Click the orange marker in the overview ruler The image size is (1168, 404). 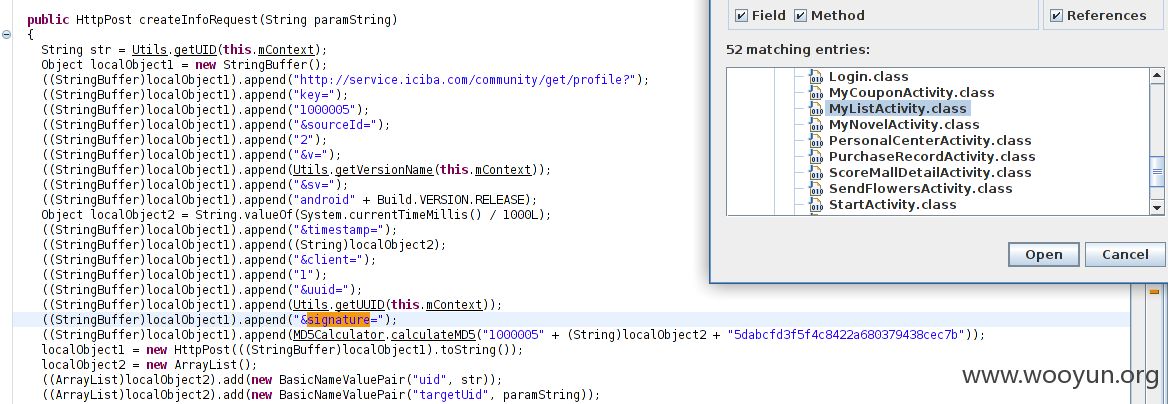tap(1154, 290)
